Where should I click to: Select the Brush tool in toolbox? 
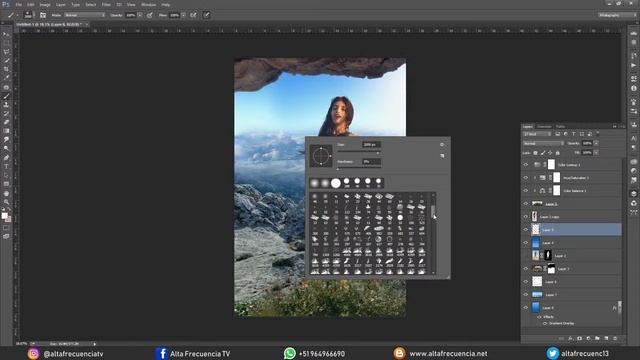6,96
